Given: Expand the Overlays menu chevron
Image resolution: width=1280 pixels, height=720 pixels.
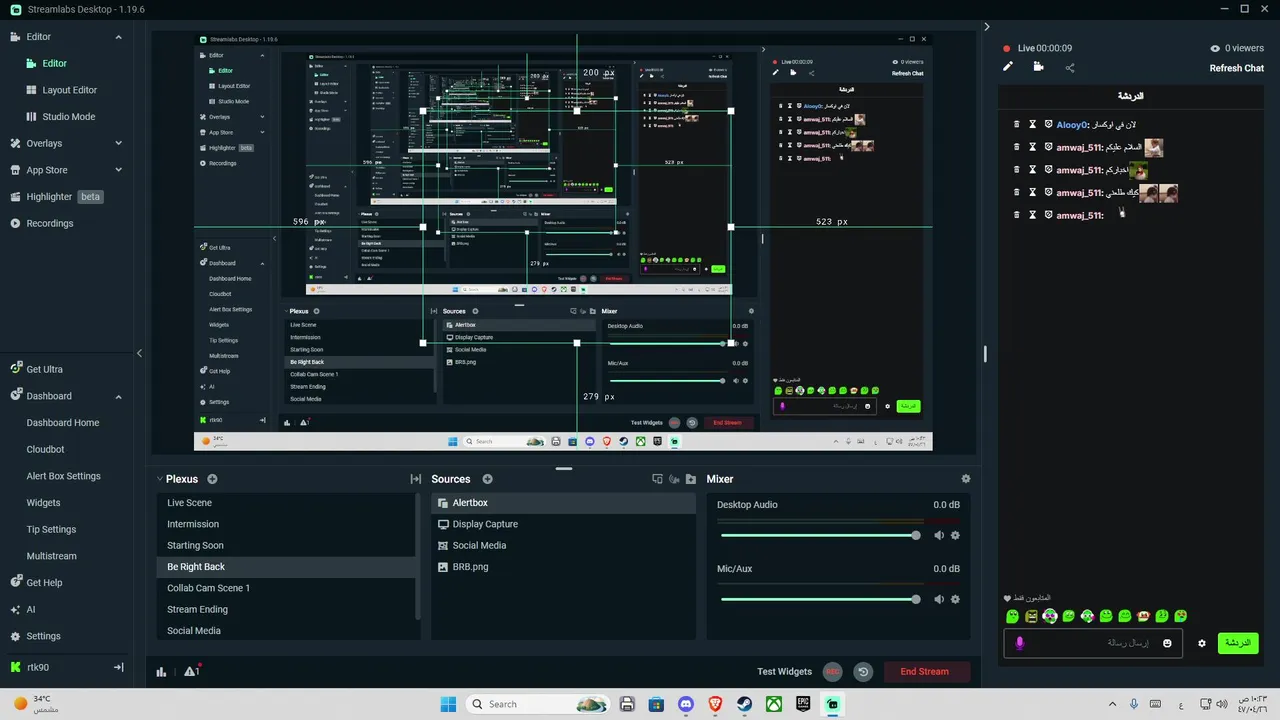Looking at the screenshot, I should [118, 143].
